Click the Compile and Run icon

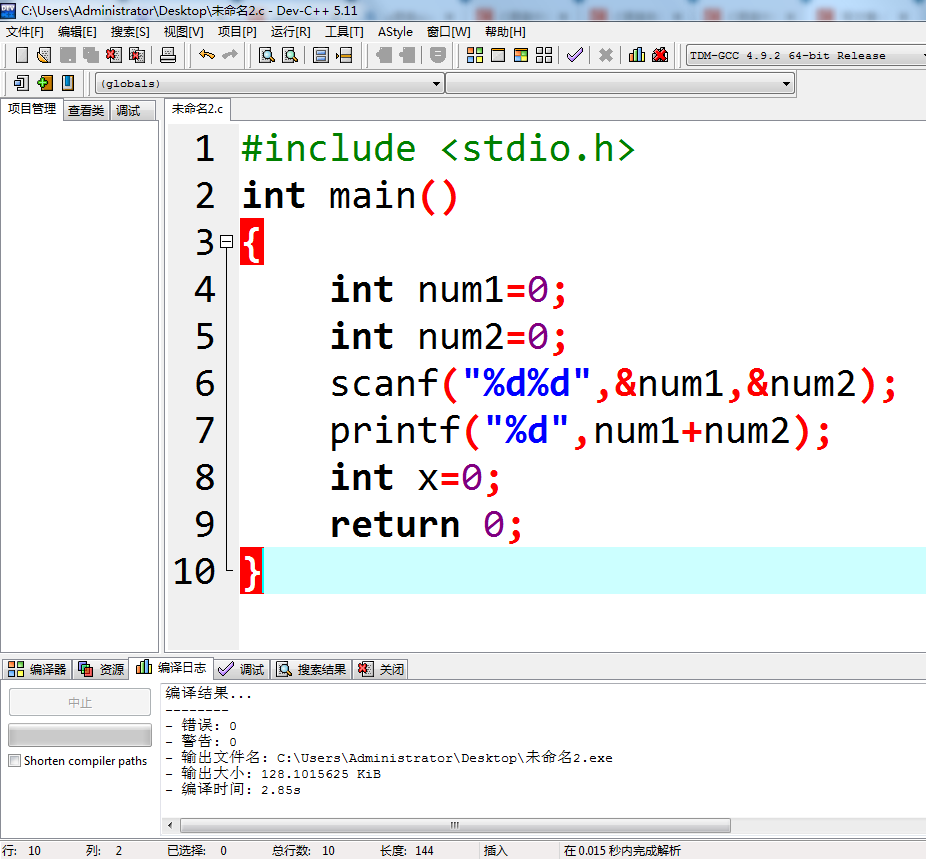[521, 55]
